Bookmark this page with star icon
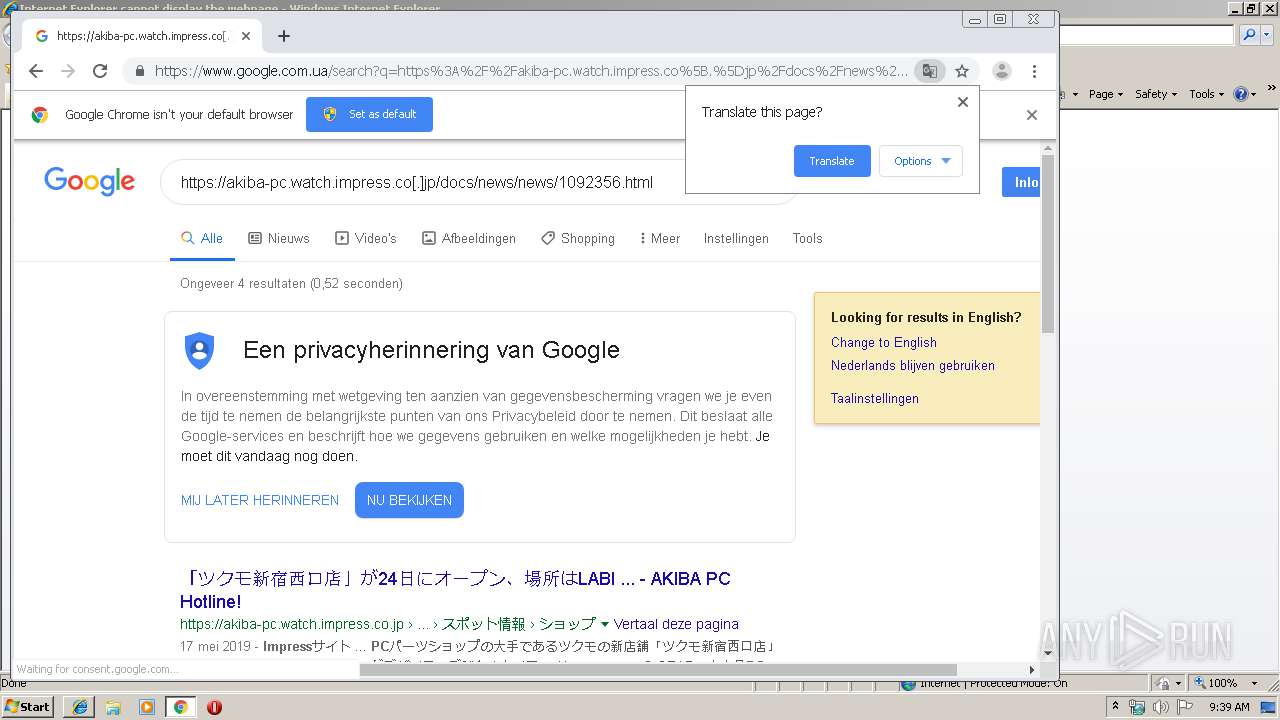This screenshot has width=1280, height=720. coord(962,71)
